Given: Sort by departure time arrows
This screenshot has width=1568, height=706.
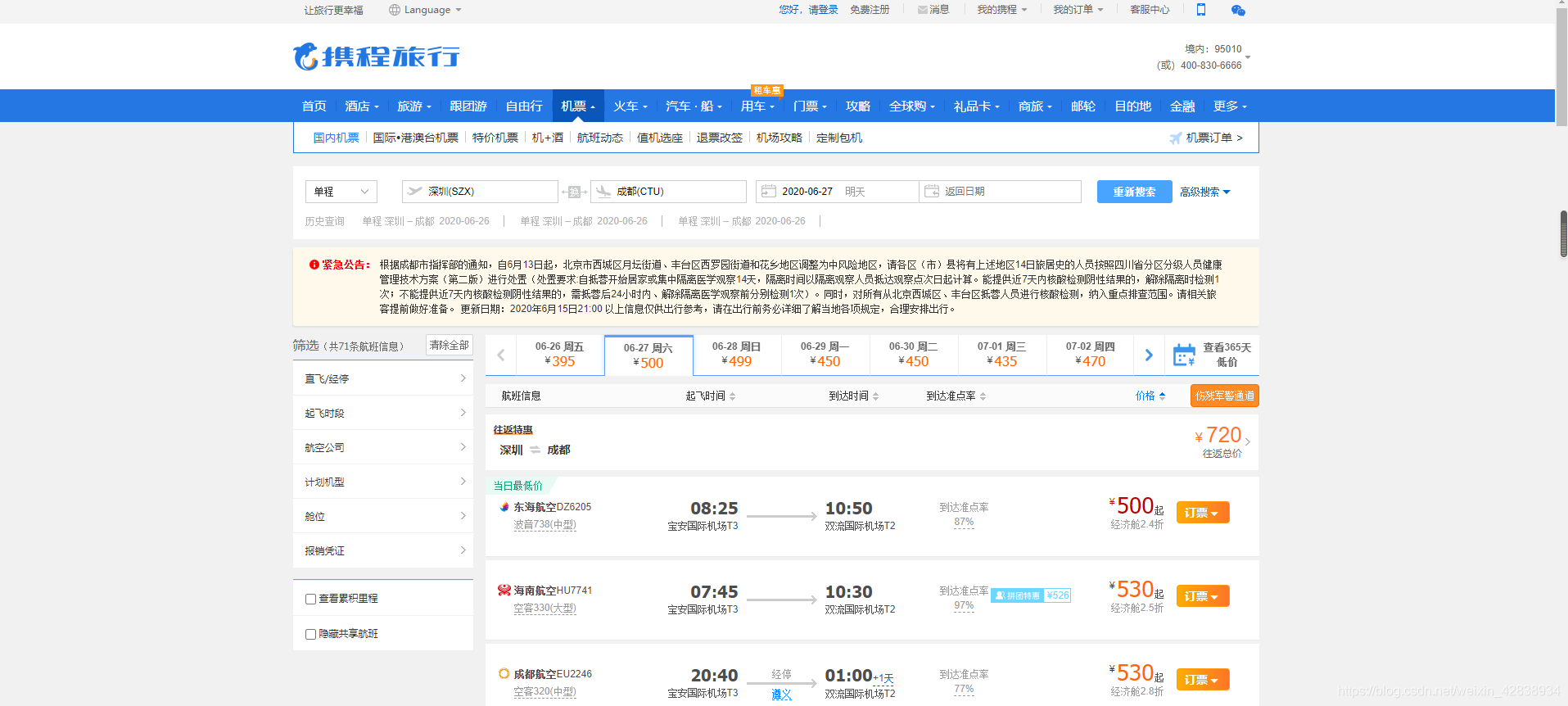Looking at the screenshot, I should (x=733, y=396).
